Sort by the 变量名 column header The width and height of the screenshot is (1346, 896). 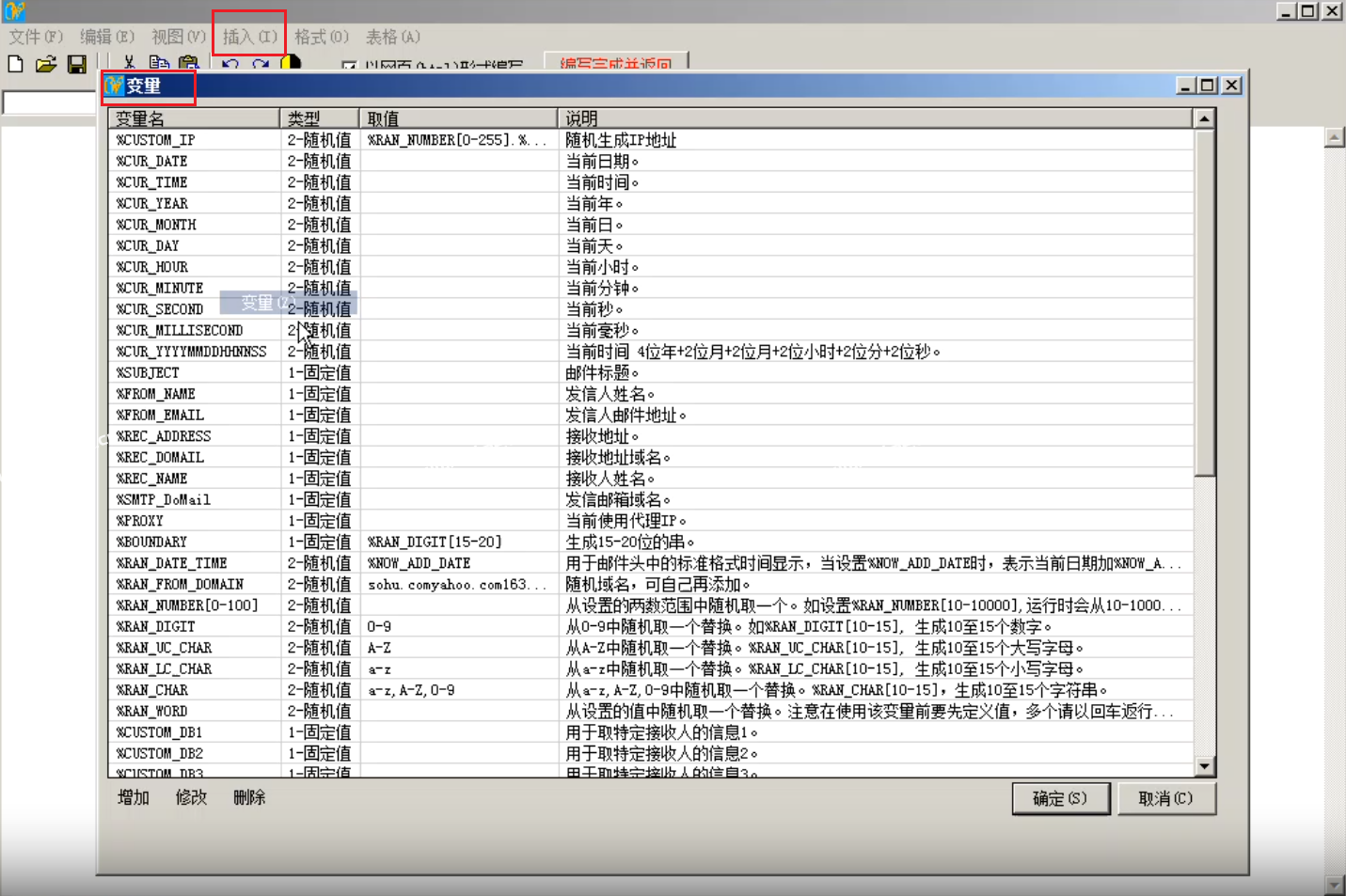click(x=194, y=118)
